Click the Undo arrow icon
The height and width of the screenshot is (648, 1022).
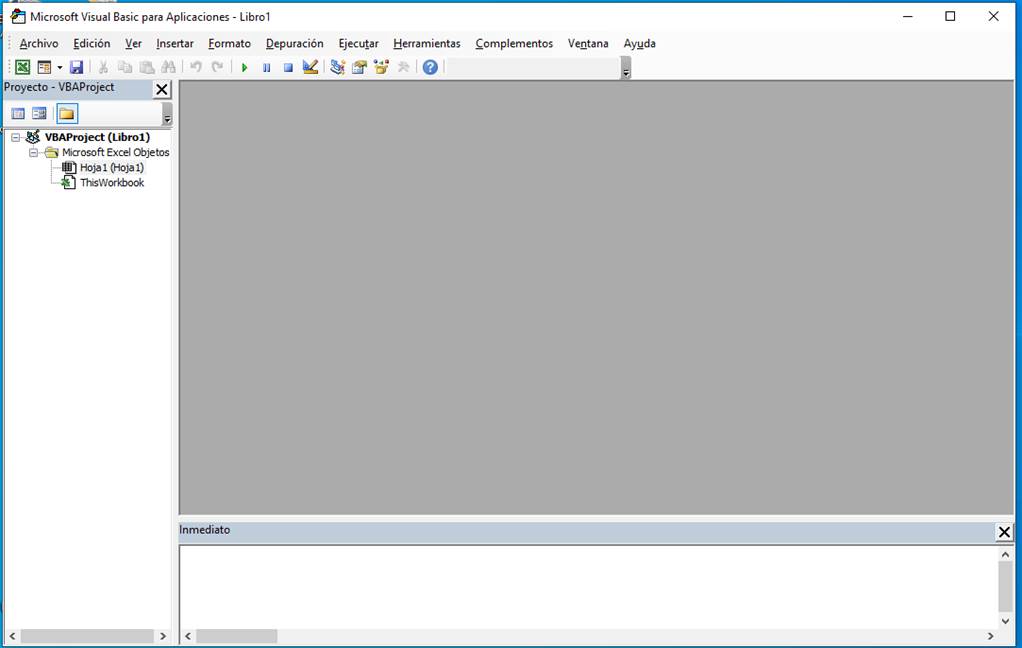pyautogui.click(x=196, y=67)
